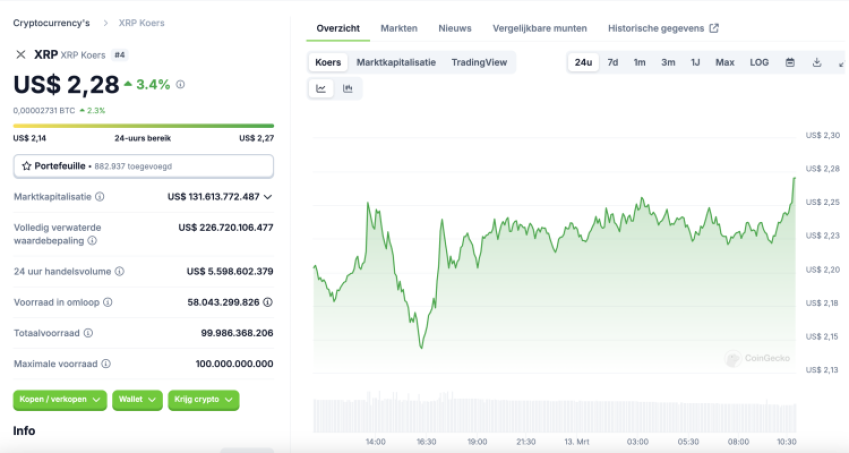
Task: Open the Nieuws tab
Action: click(x=455, y=28)
